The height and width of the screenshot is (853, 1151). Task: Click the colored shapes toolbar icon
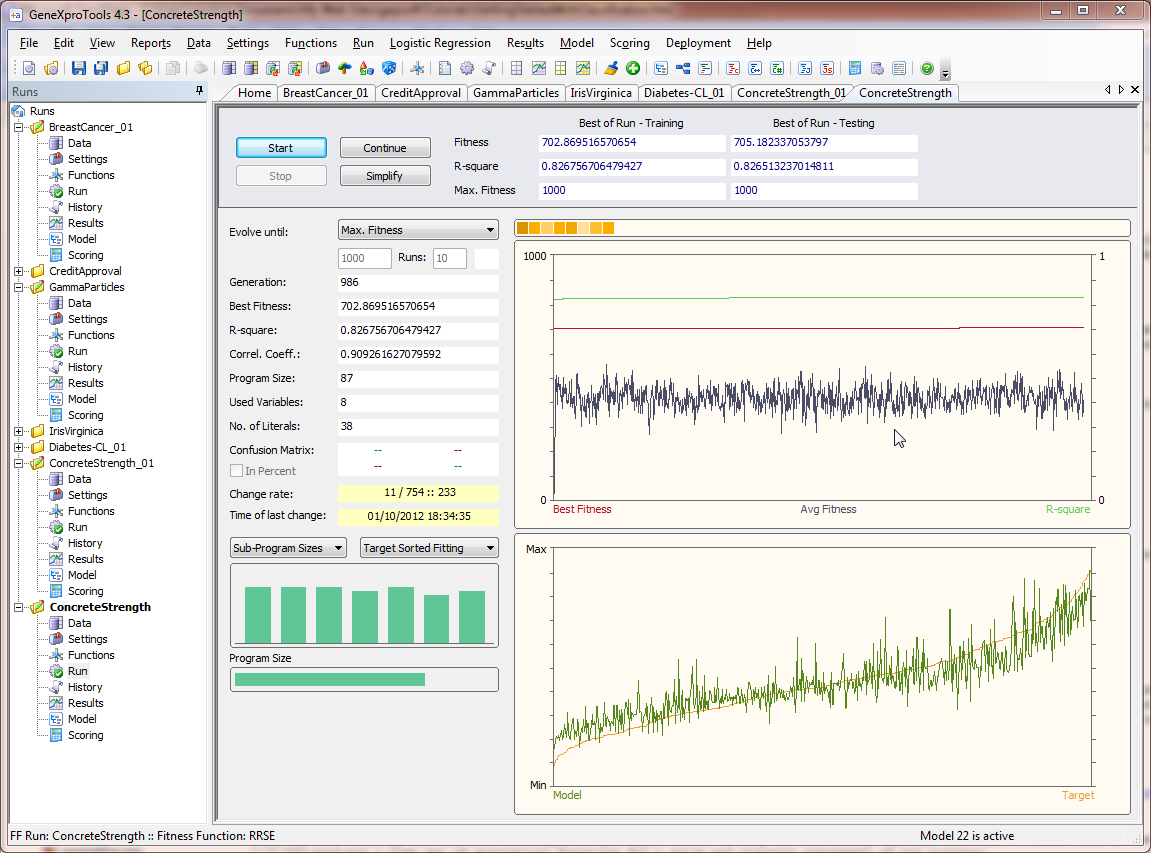click(366, 68)
